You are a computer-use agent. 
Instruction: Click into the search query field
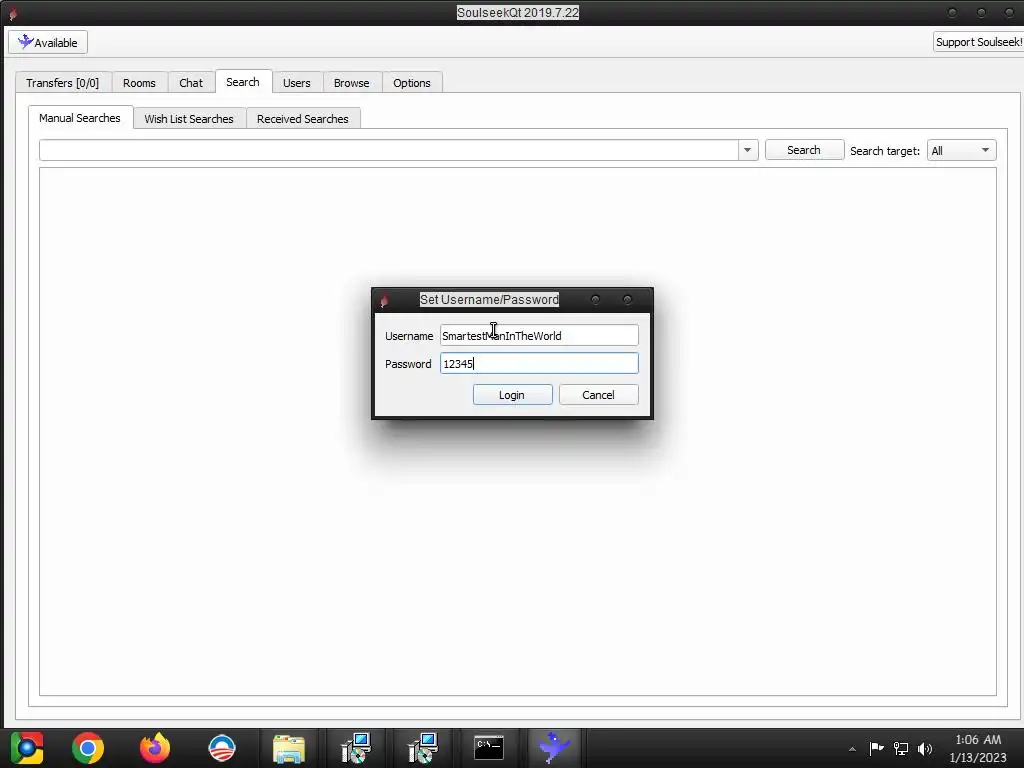(389, 150)
